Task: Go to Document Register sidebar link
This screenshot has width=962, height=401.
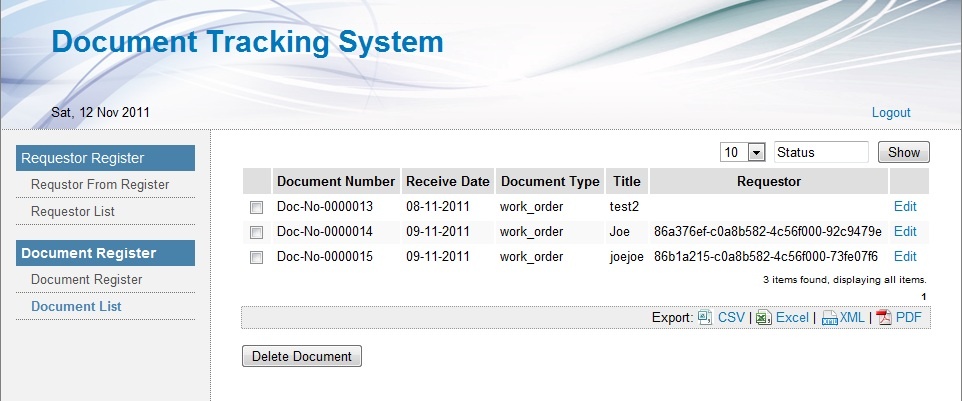Action: coord(87,280)
